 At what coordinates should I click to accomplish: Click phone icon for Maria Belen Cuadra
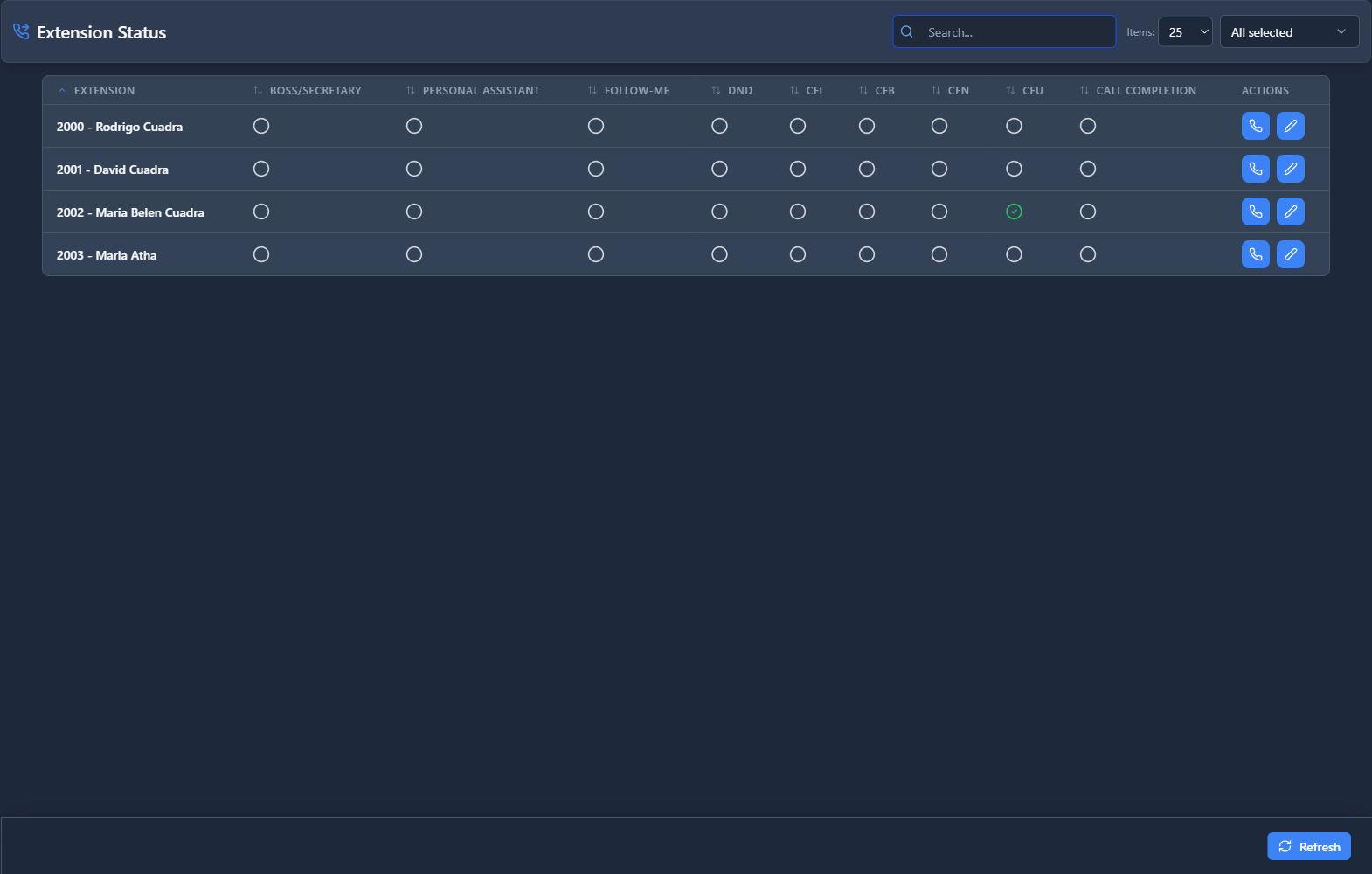(1255, 212)
